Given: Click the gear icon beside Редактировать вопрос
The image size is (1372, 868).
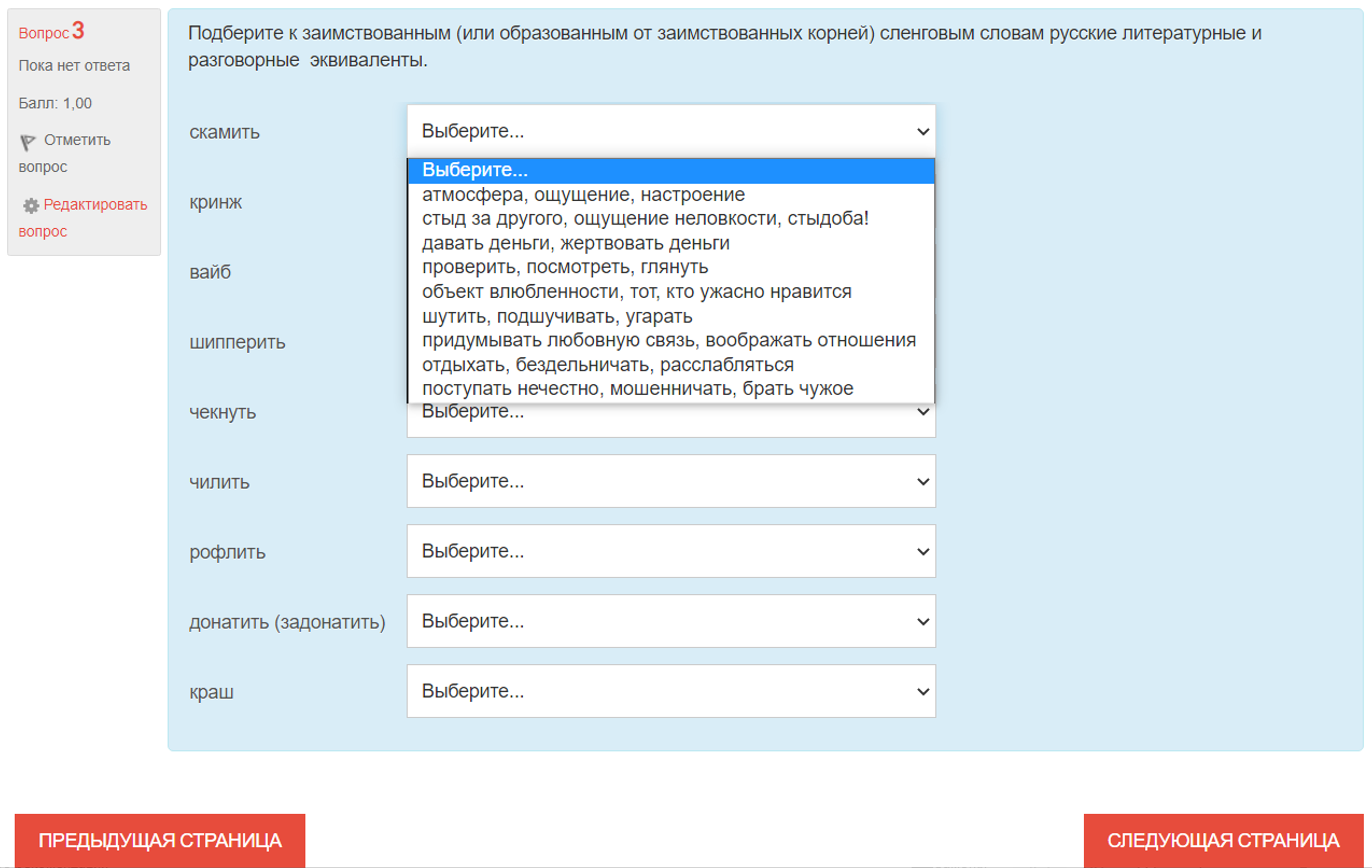Looking at the screenshot, I should pyautogui.click(x=30, y=205).
